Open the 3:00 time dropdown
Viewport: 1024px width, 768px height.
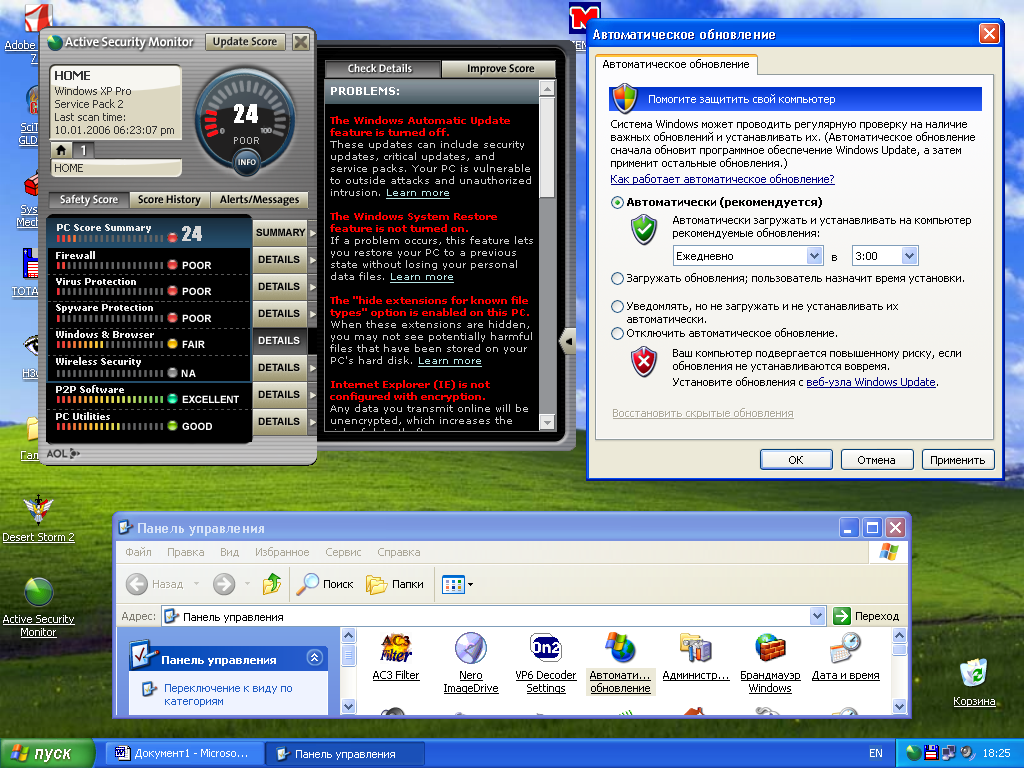pos(909,256)
